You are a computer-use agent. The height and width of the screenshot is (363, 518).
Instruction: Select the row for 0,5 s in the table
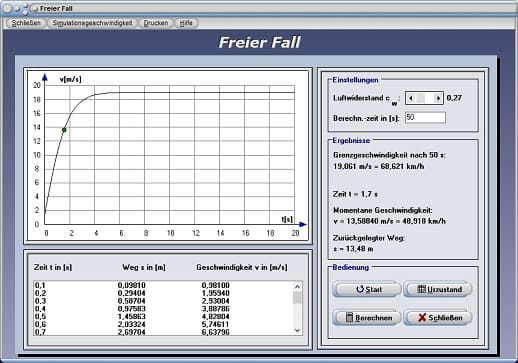[x=163, y=316]
